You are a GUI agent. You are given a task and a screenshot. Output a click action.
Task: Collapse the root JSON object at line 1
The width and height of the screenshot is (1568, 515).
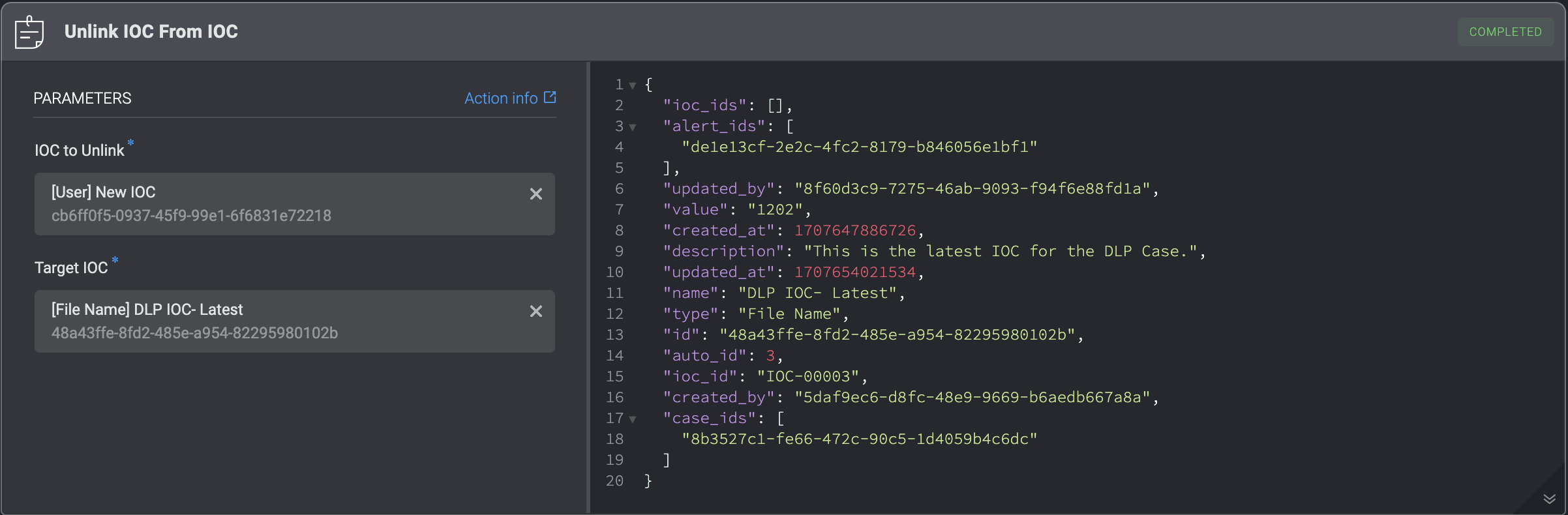click(632, 85)
